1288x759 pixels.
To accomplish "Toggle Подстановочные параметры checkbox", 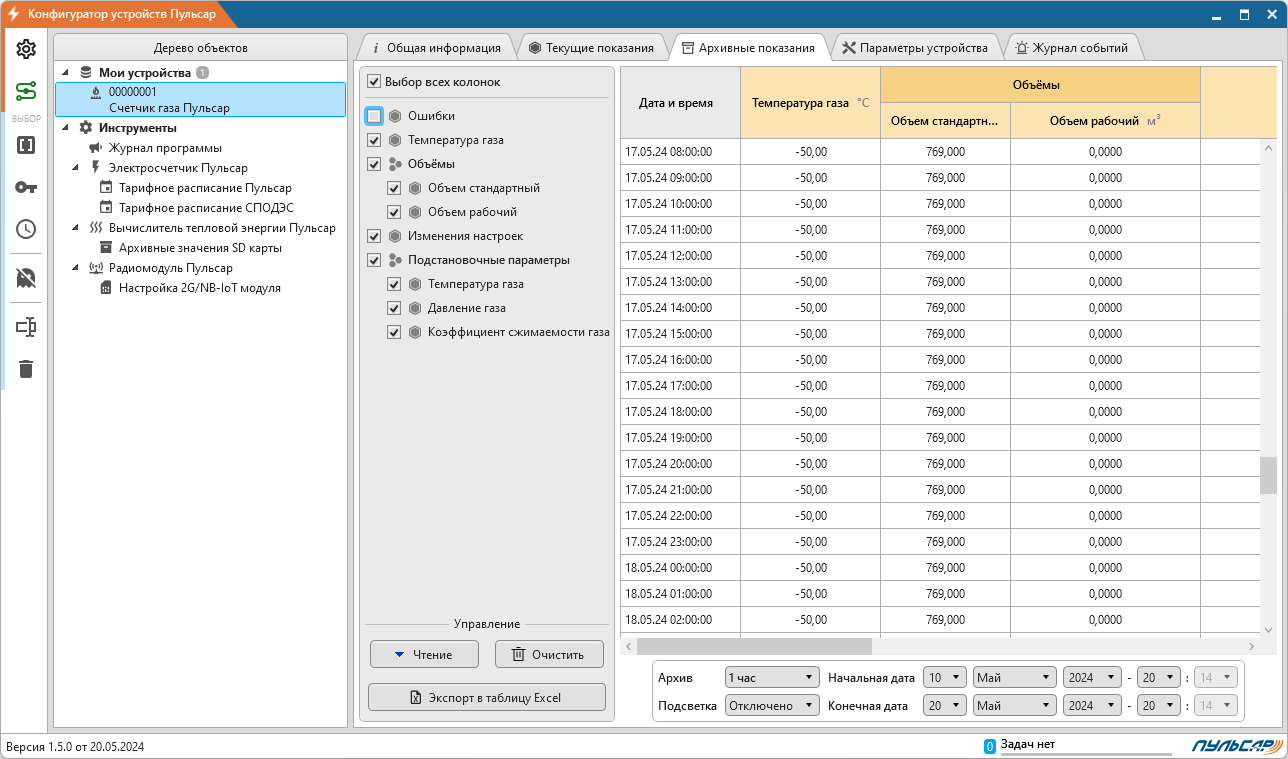I will pyautogui.click(x=374, y=260).
